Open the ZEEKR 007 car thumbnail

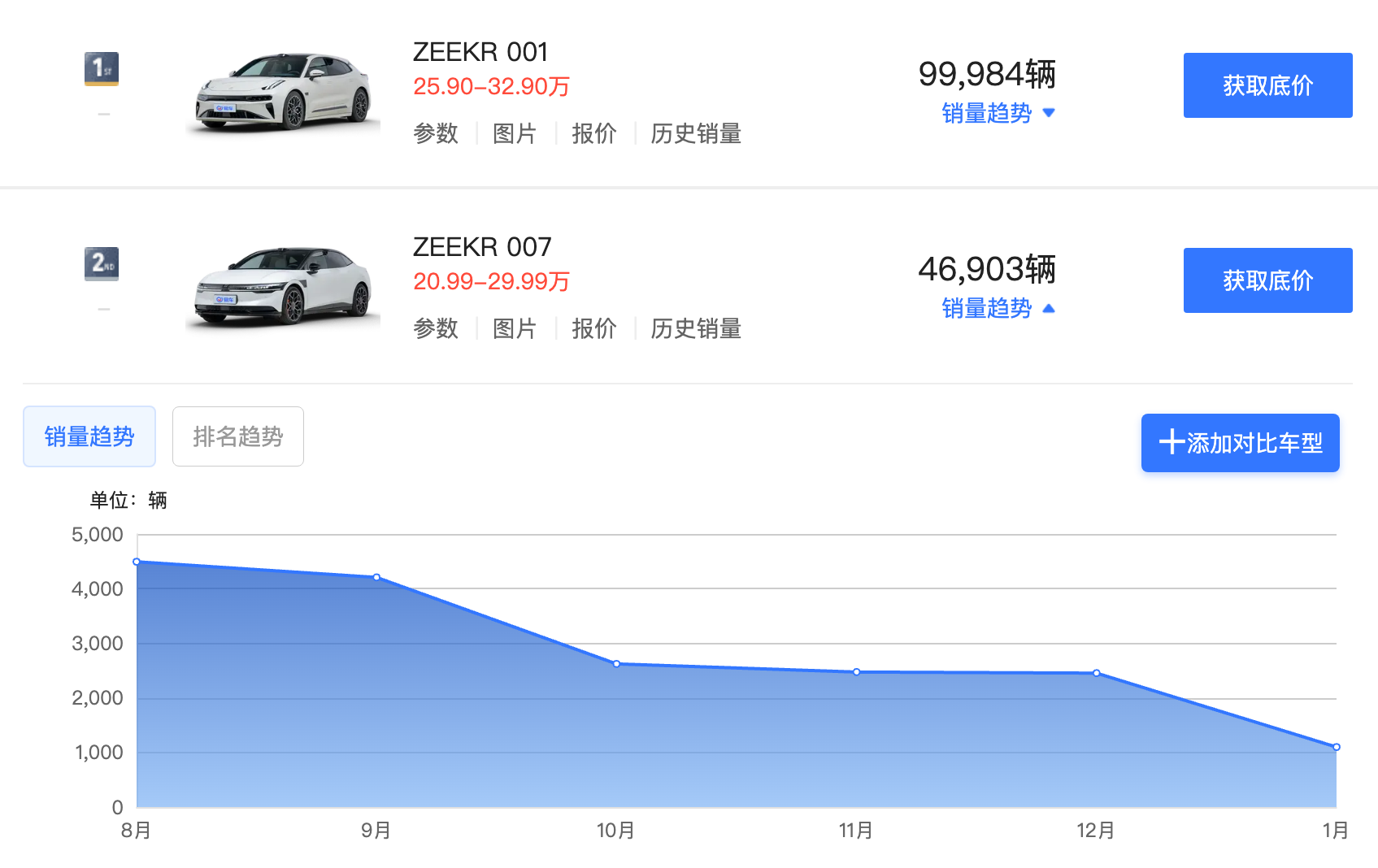point(283,286)
